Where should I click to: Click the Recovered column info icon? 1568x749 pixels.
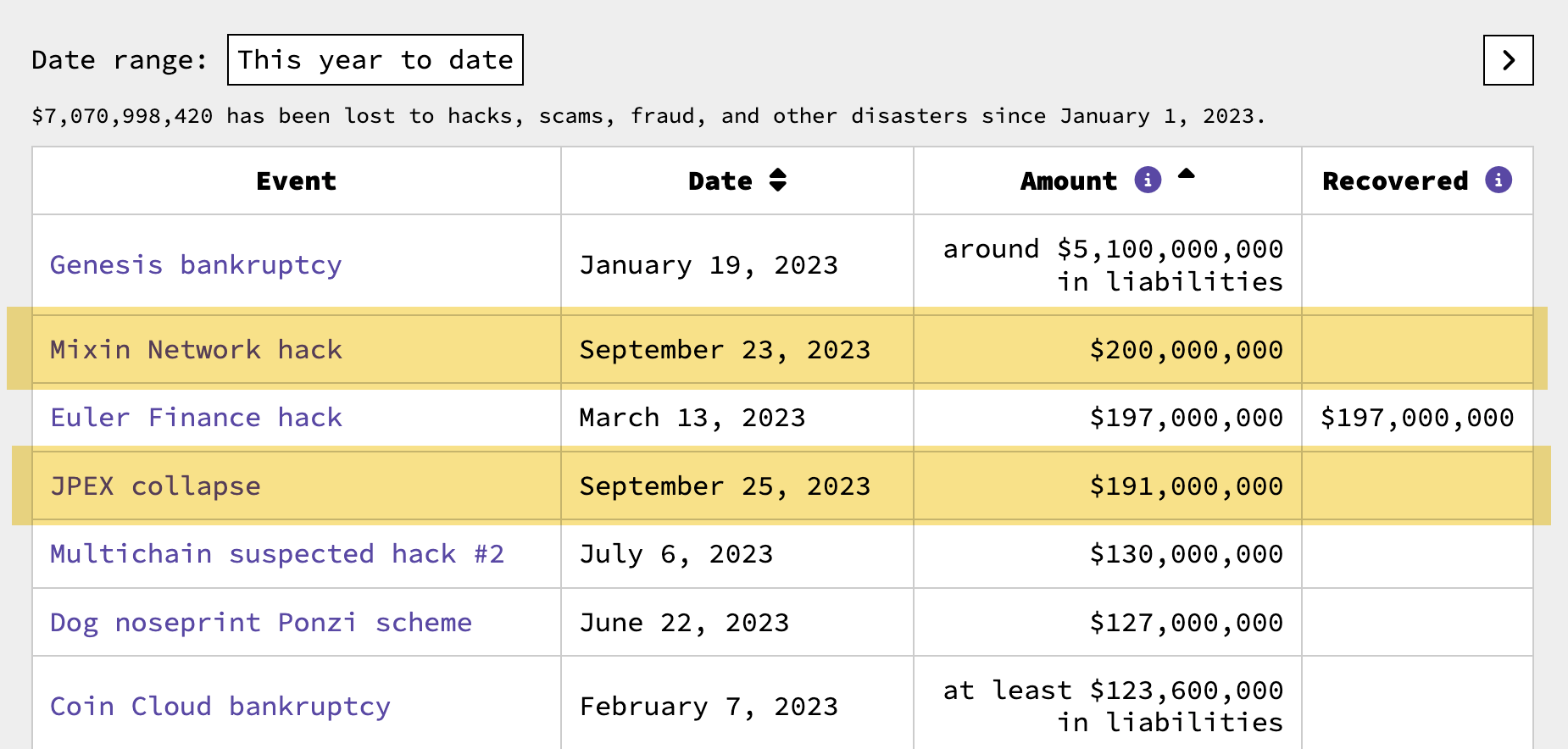1498,180
